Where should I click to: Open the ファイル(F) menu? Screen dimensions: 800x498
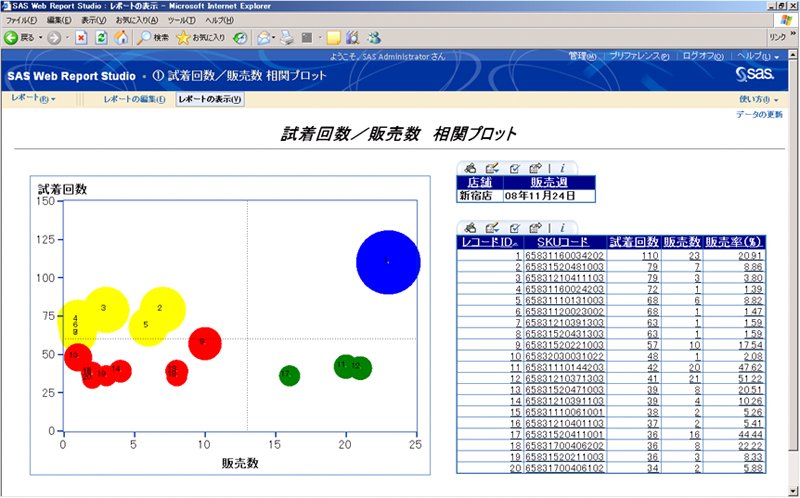[x=21, y=20]
